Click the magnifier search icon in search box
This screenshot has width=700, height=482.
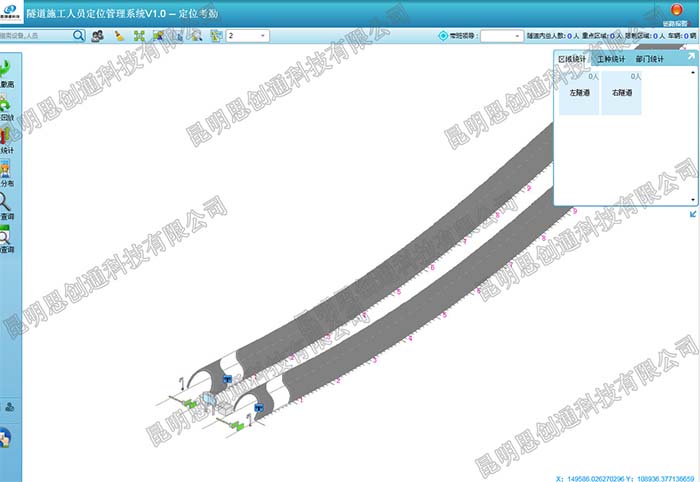point(78,35)
